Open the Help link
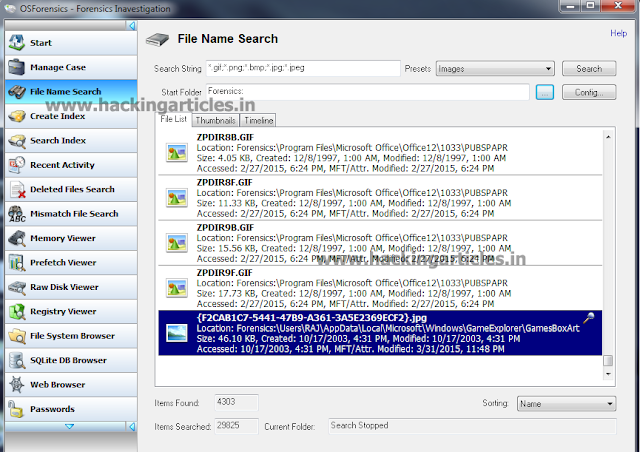Screen dimensions: 640x452 pyautogui.click(x=618, y=33)
